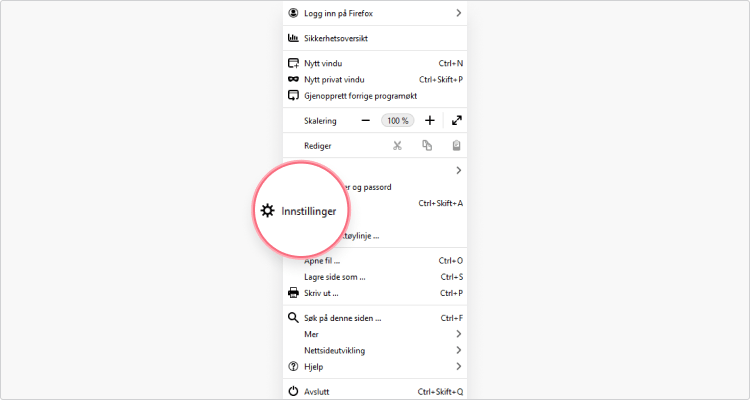Click the account icon beside Logg inn på Firefox

point(293,13)
